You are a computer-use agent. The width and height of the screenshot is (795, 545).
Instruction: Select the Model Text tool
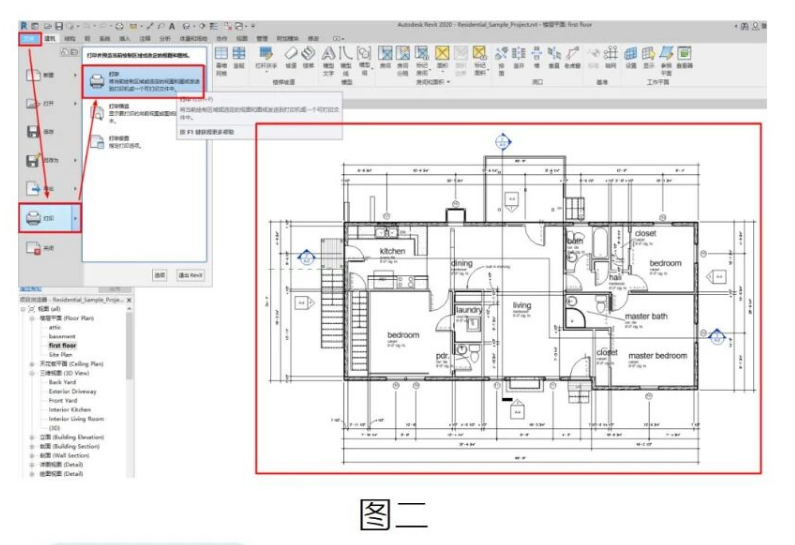point(329,61)
